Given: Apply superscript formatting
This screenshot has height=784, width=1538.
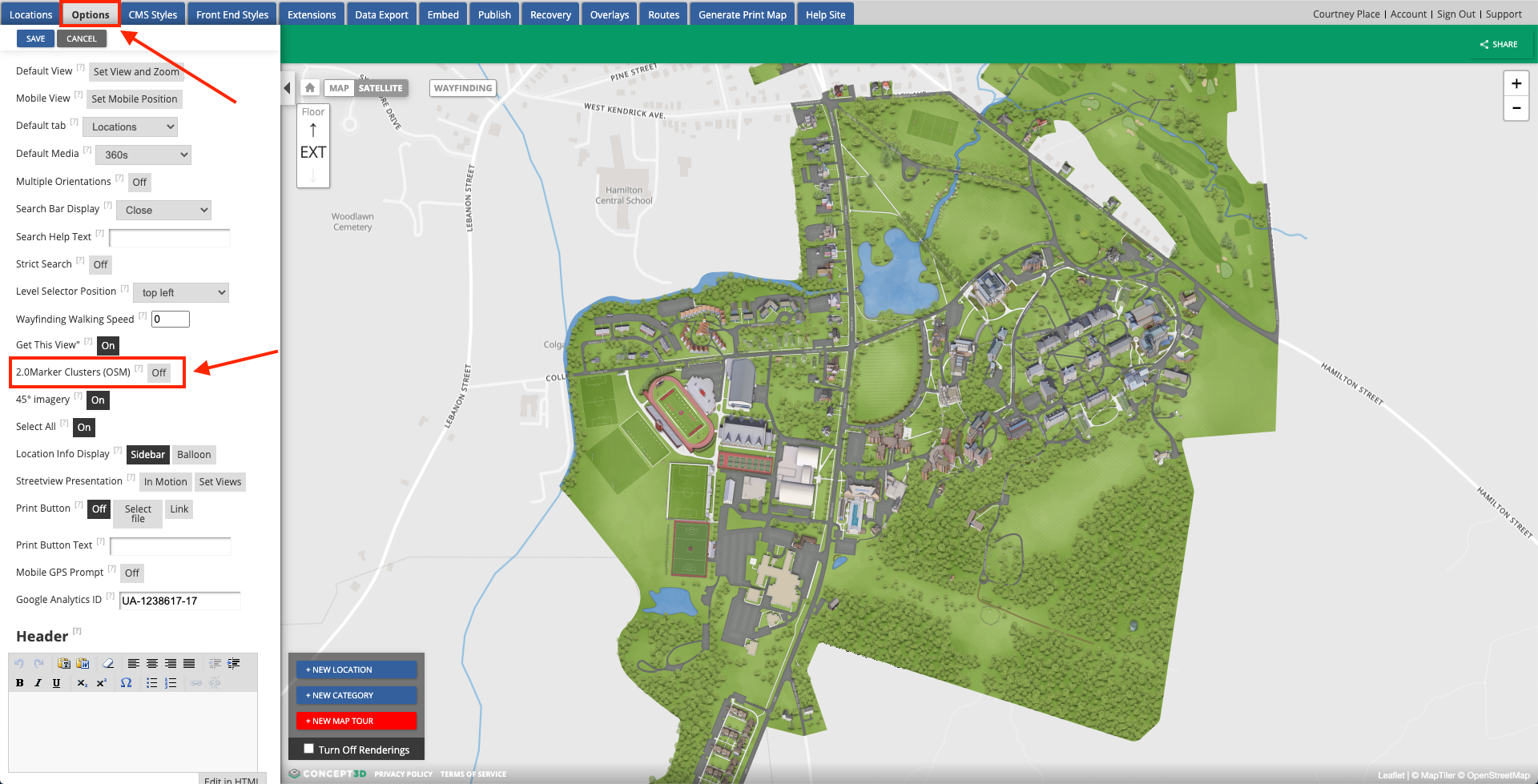Looking at the screenshot, I should pyautogui.click(x=101, y=683).
